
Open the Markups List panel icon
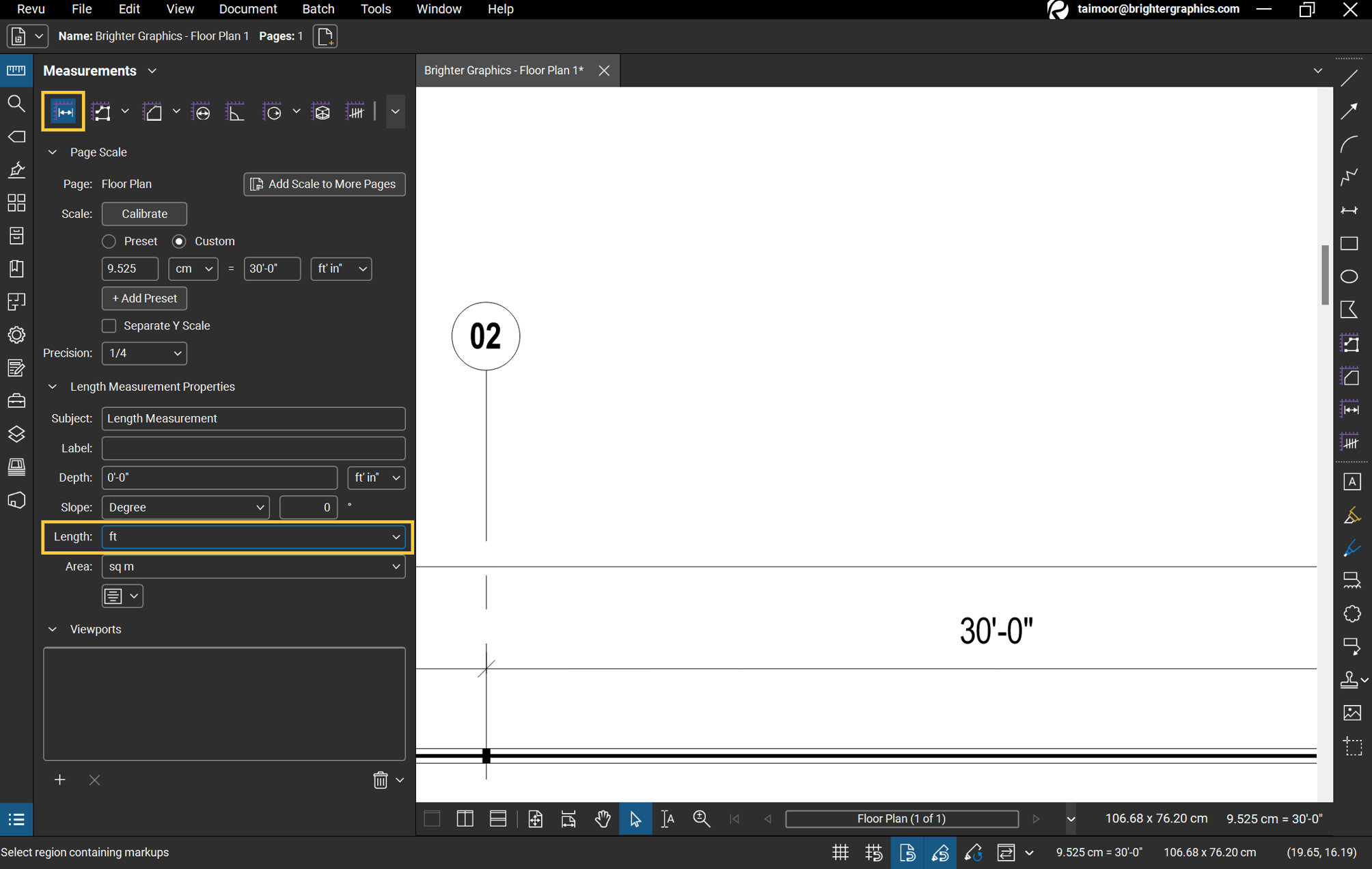pos(16,819)
